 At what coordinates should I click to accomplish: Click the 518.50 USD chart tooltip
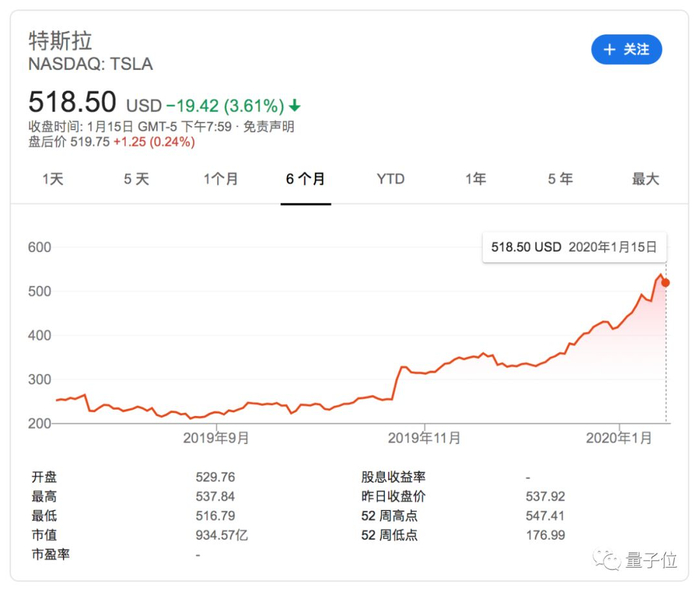pyautogui.click(x=574, y=246)
